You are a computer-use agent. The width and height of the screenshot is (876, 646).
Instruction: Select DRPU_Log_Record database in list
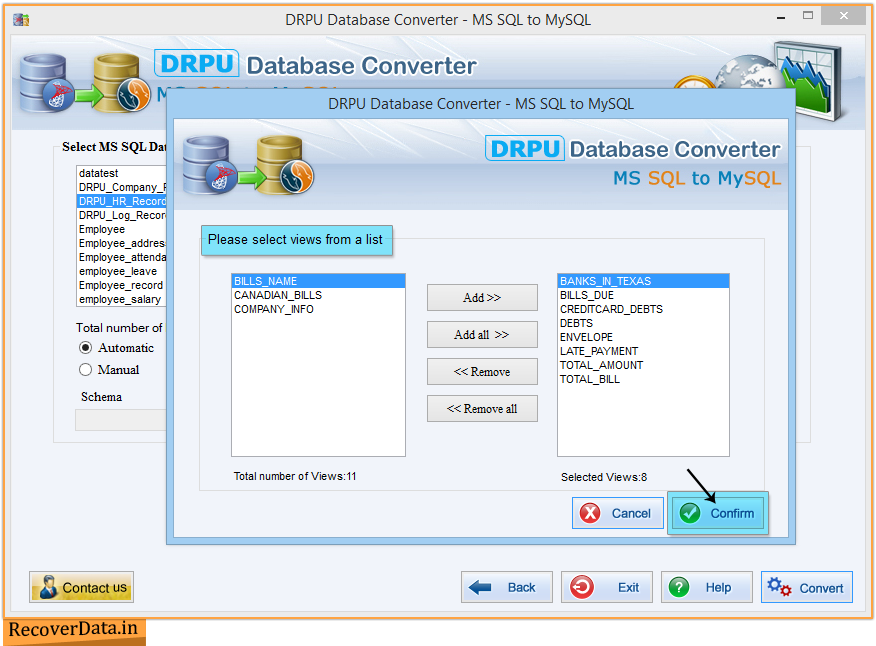121,215
